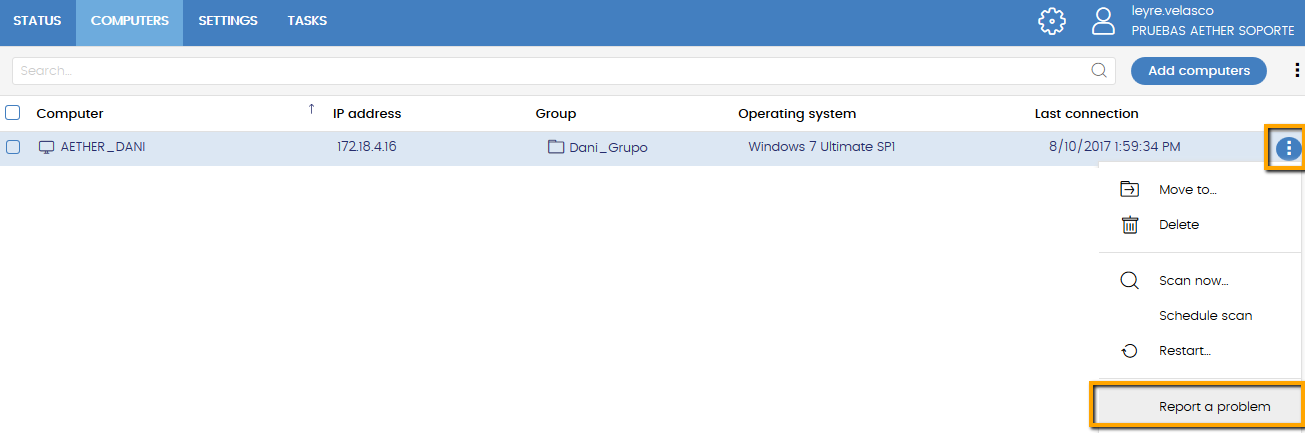Viewport: 1305px width, 433px height.
Task: Sort by Operating system column header
Action: click(797, 114)
